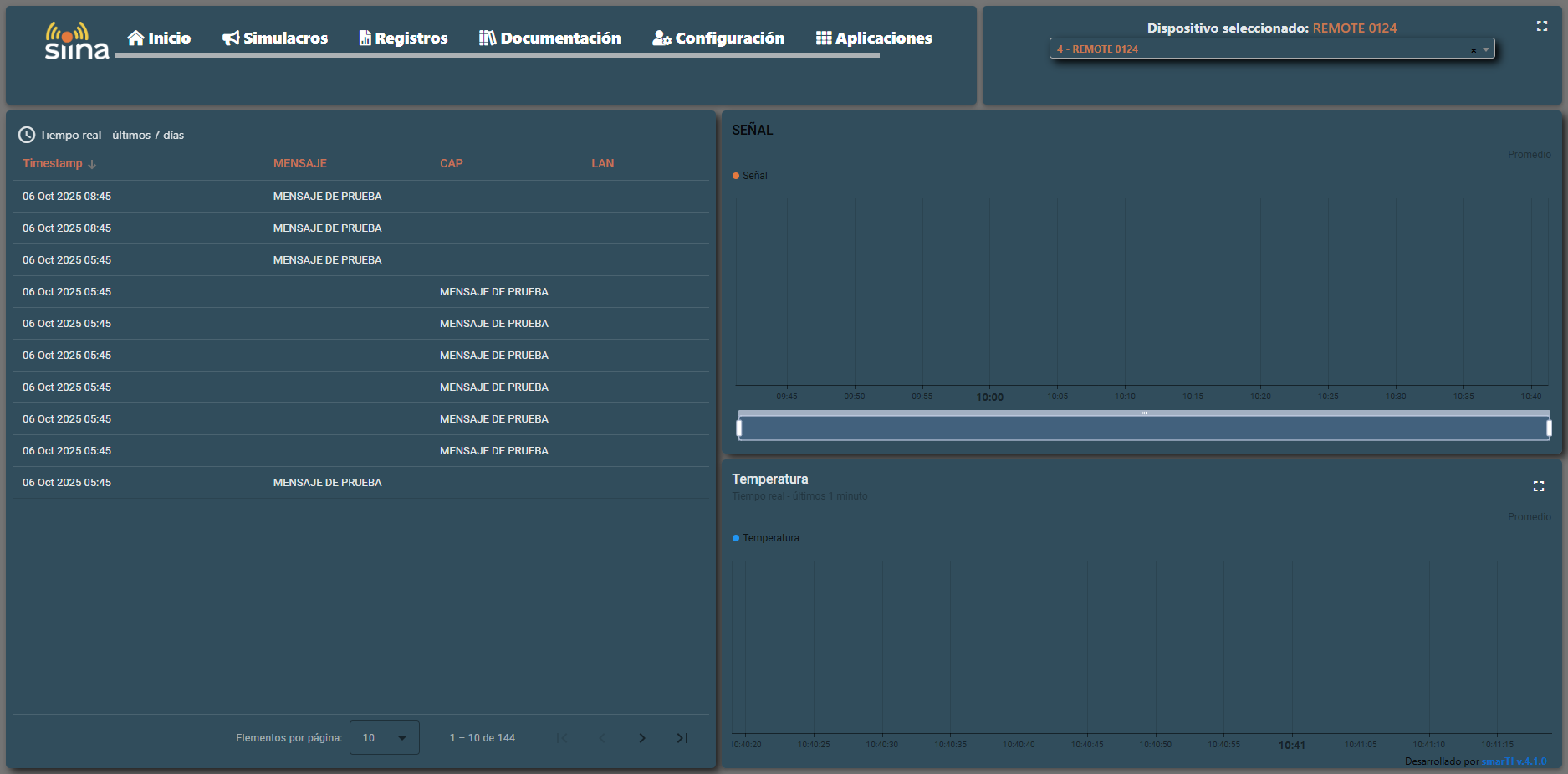This screenshot has height=774, width=1568.
Task: Clear the selected REMOTE 0124 device
Action: 1473,50
